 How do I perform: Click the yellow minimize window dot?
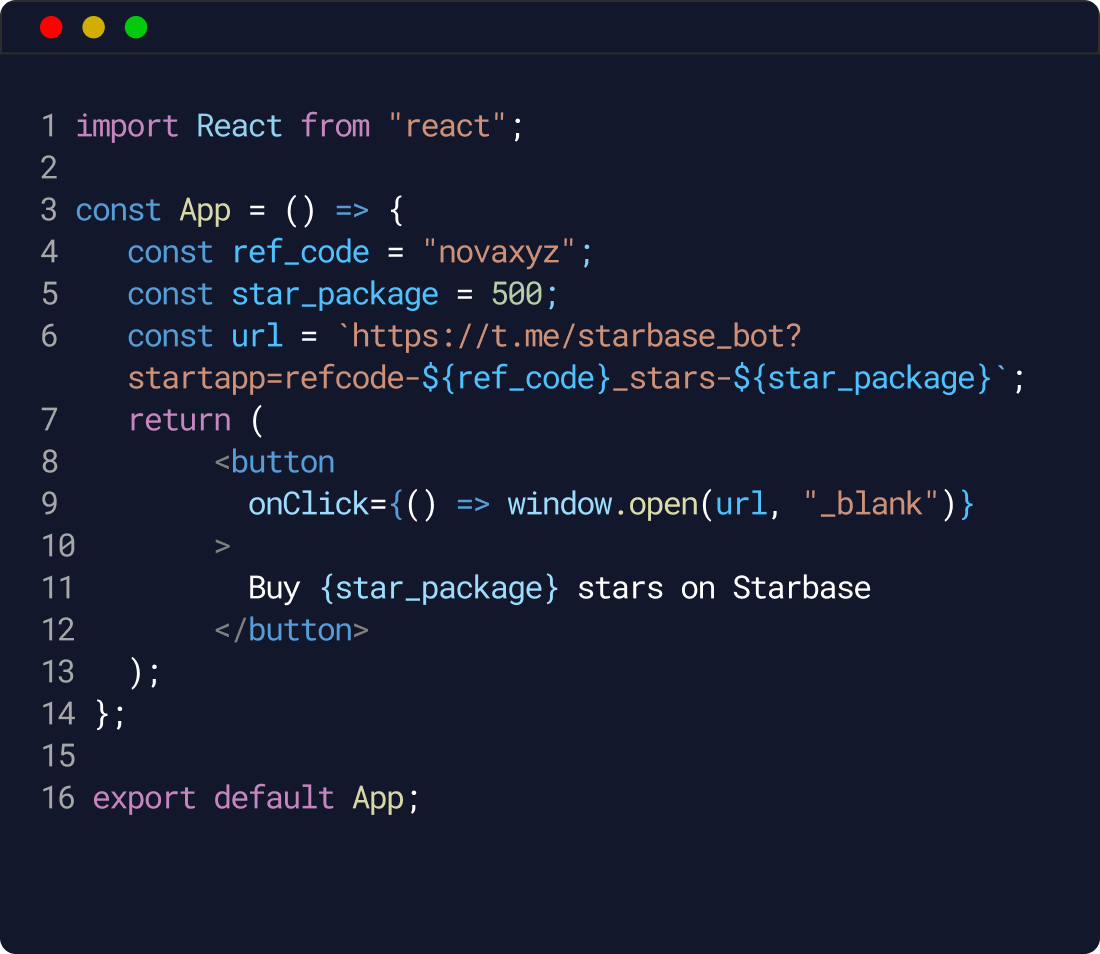(x=93, y=28)
